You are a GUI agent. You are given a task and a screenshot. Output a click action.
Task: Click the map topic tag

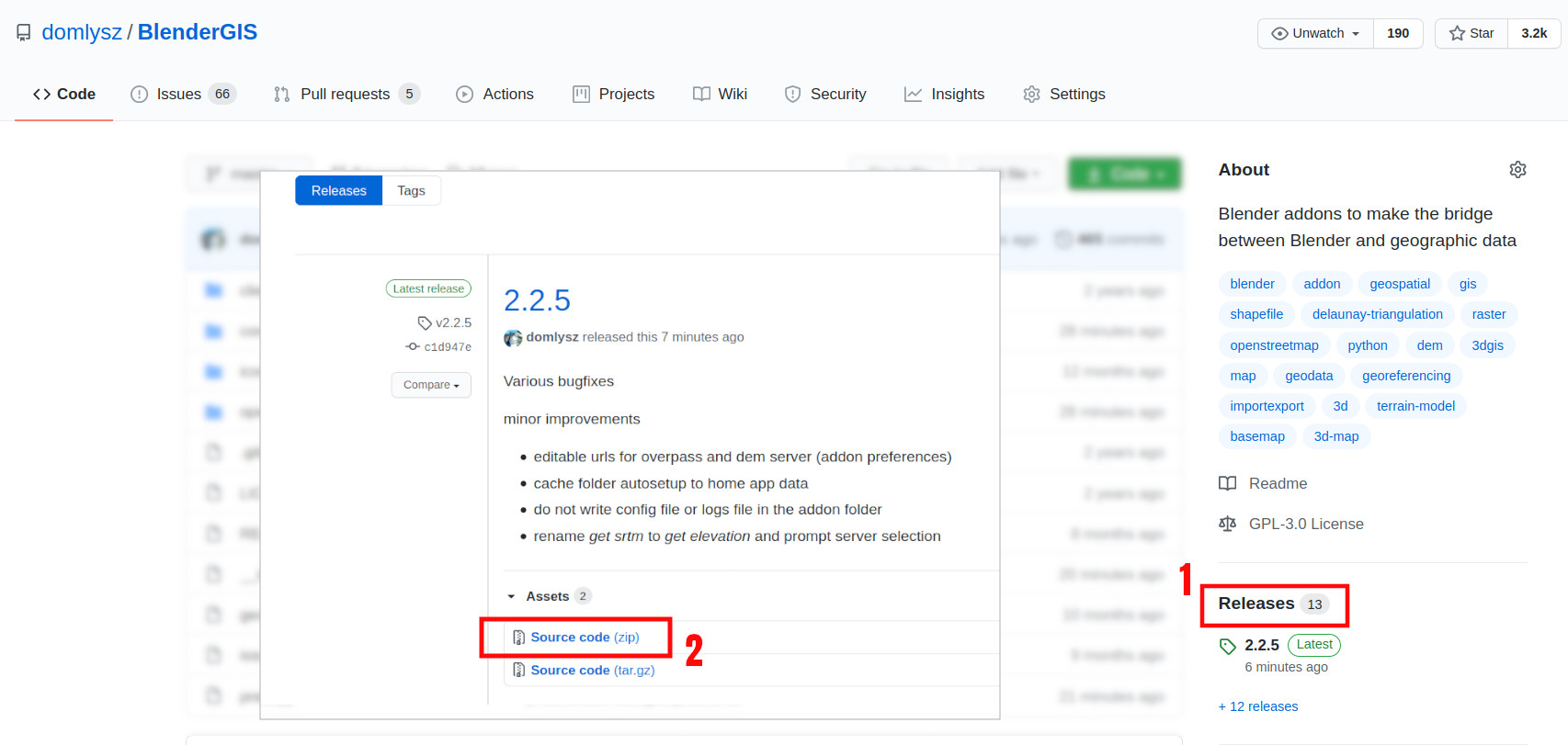tap(1243, 376)
